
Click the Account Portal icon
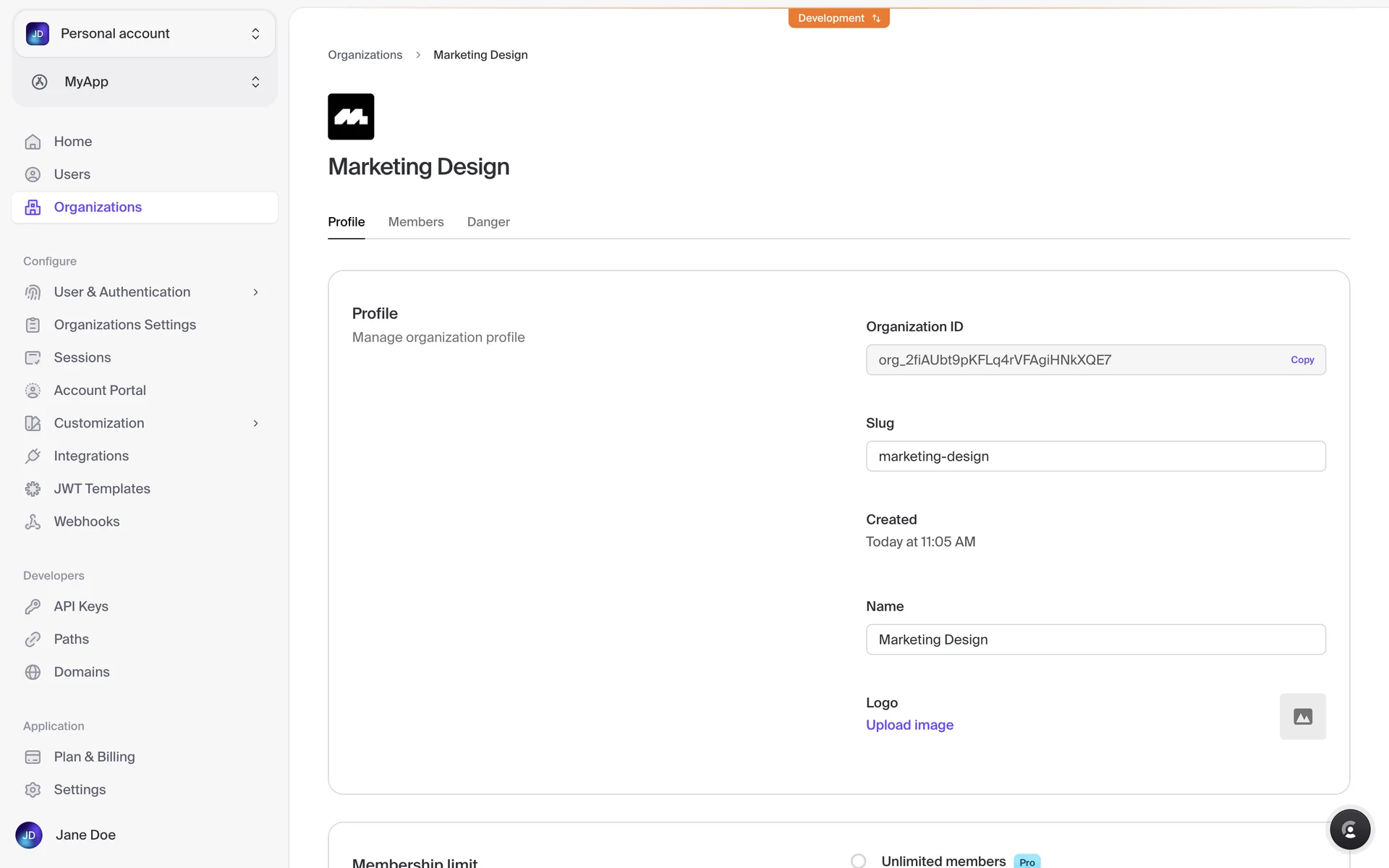point(33,391)
